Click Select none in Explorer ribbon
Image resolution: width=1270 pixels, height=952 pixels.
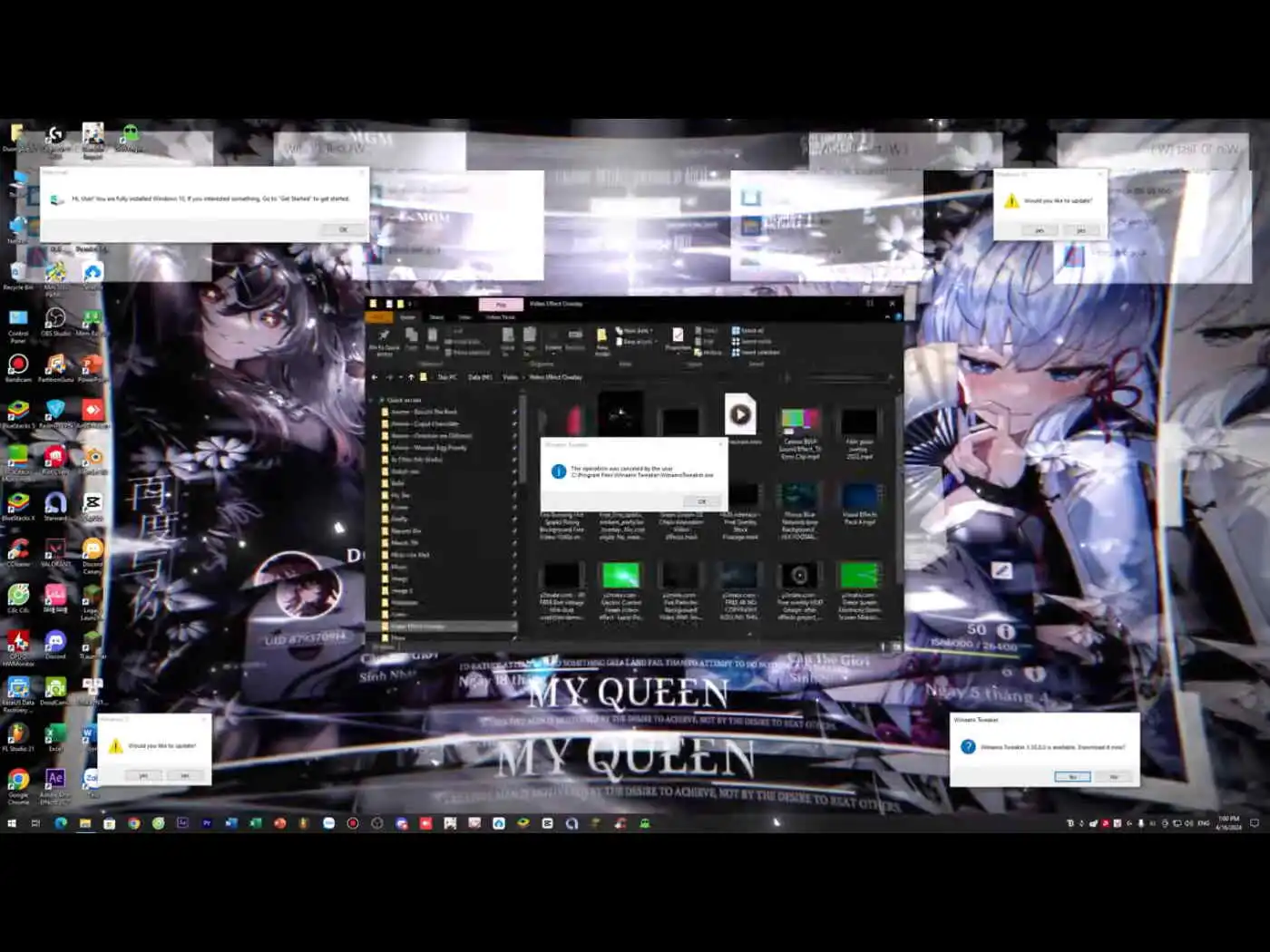[752, 342]
